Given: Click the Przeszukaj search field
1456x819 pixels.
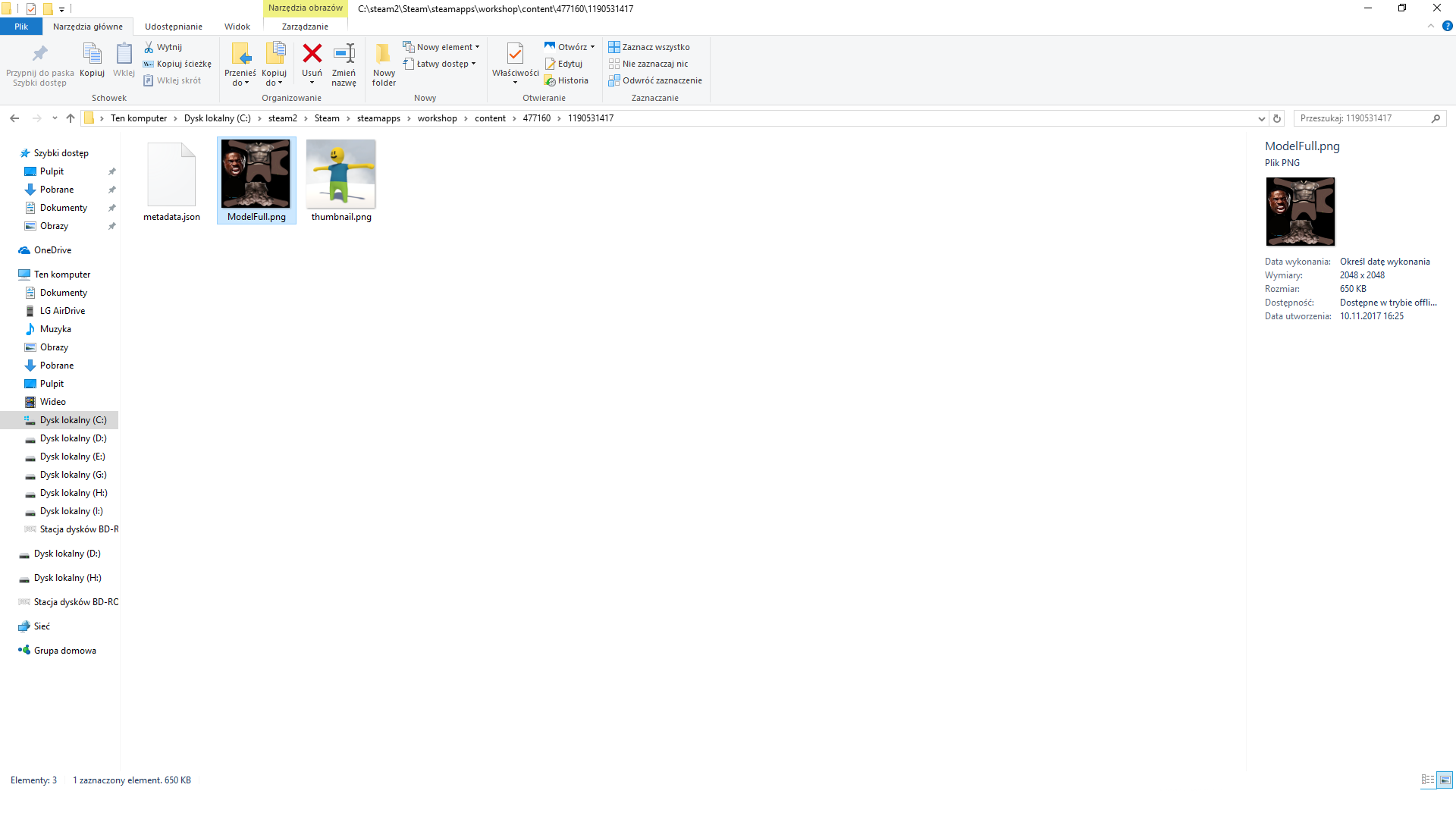Looking at the screenshot, I should [x=1361, y=118].
